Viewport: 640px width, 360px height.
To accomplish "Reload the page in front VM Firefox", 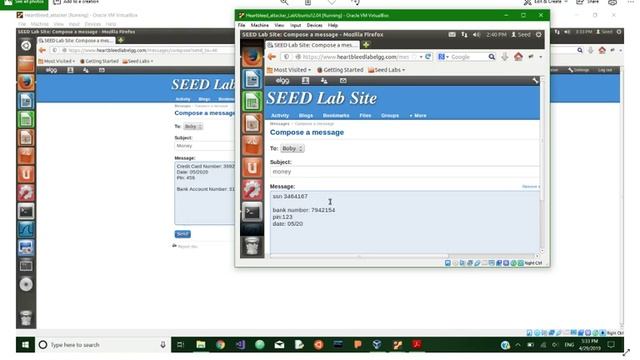I will [428, 57].
